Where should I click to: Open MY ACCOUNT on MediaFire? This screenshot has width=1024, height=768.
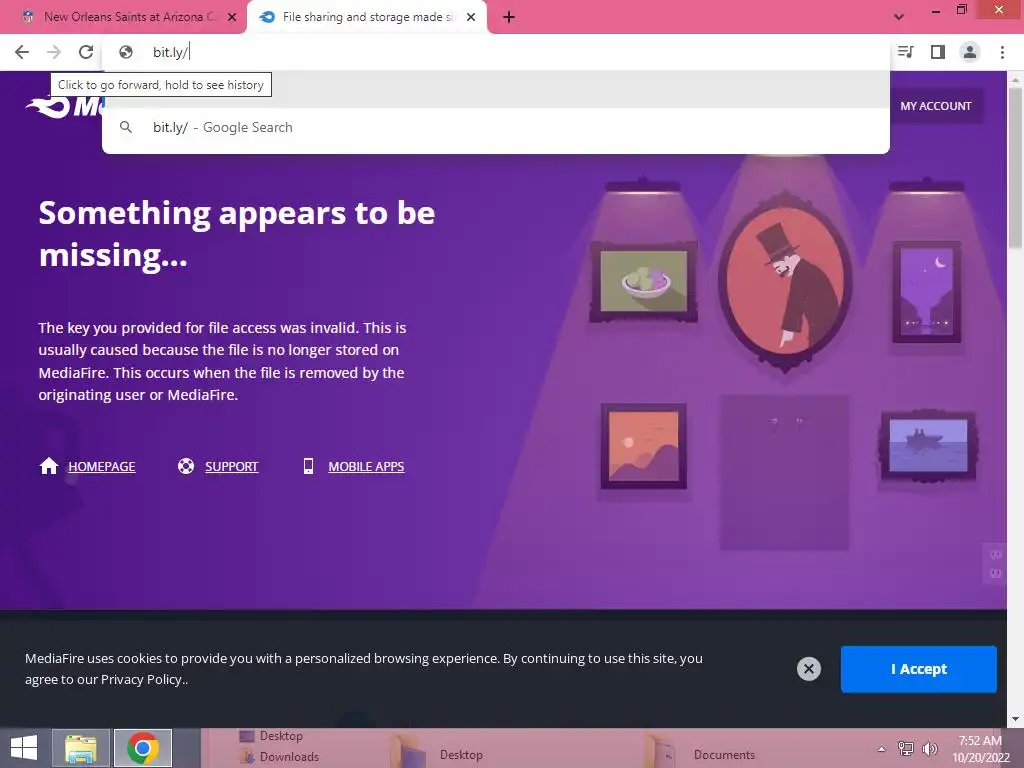pos(935,106)
